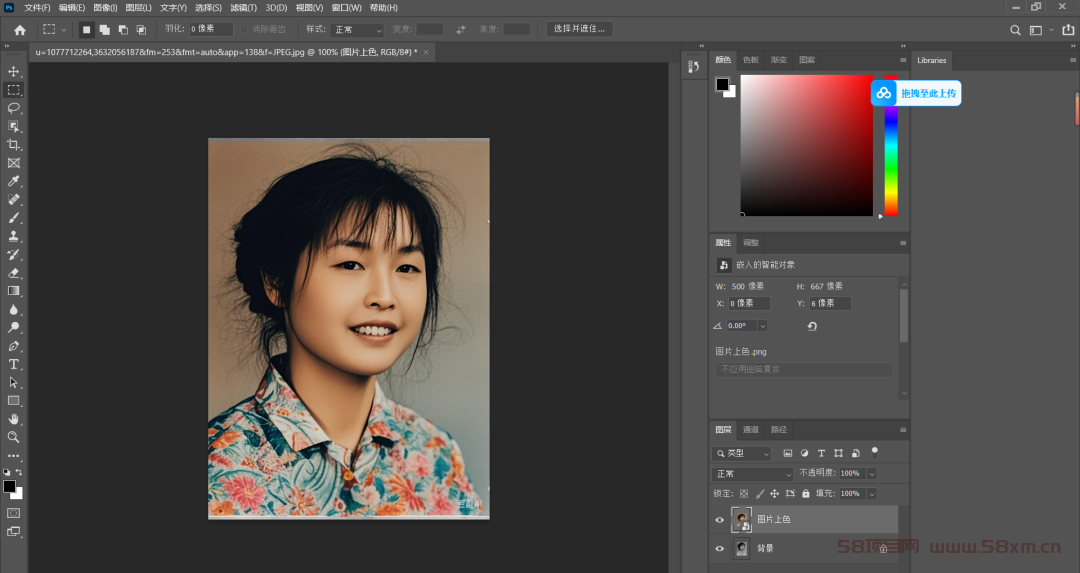Open the 样式 style dropdown

(358, 30)
